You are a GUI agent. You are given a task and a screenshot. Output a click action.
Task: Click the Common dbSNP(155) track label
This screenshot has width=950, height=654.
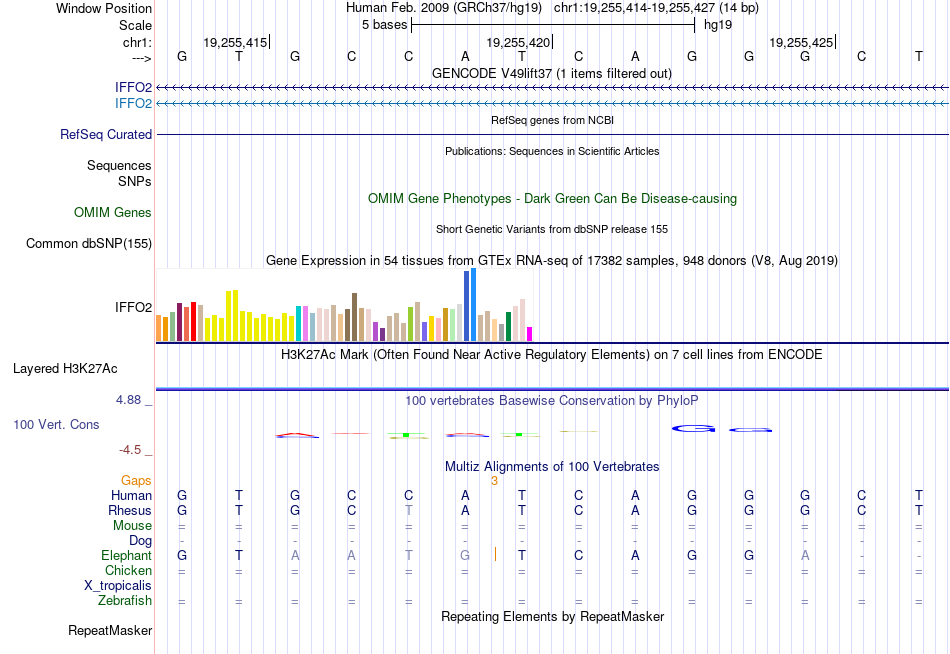pos(89,244)
